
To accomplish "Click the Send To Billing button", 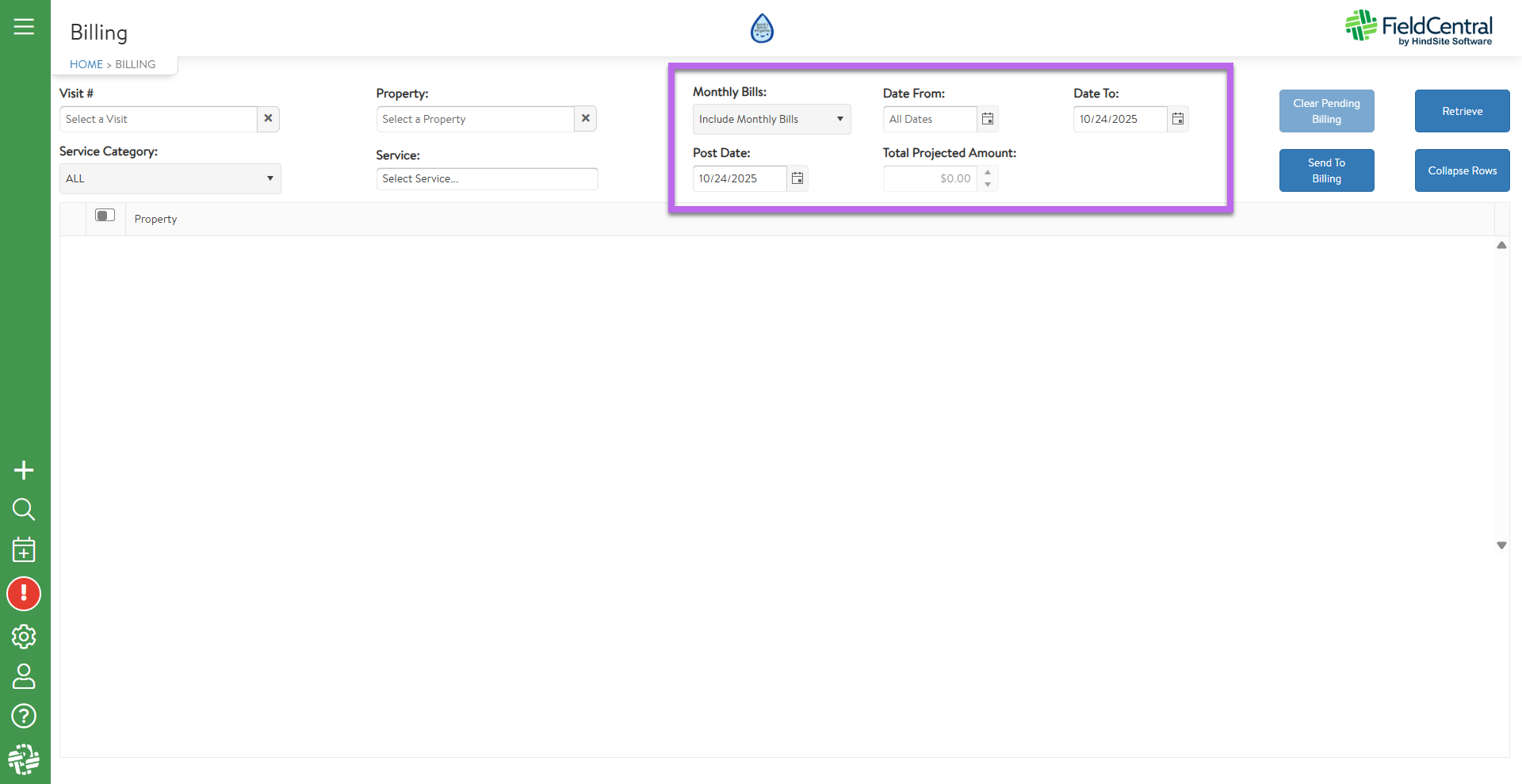I will pos(1326,170).
